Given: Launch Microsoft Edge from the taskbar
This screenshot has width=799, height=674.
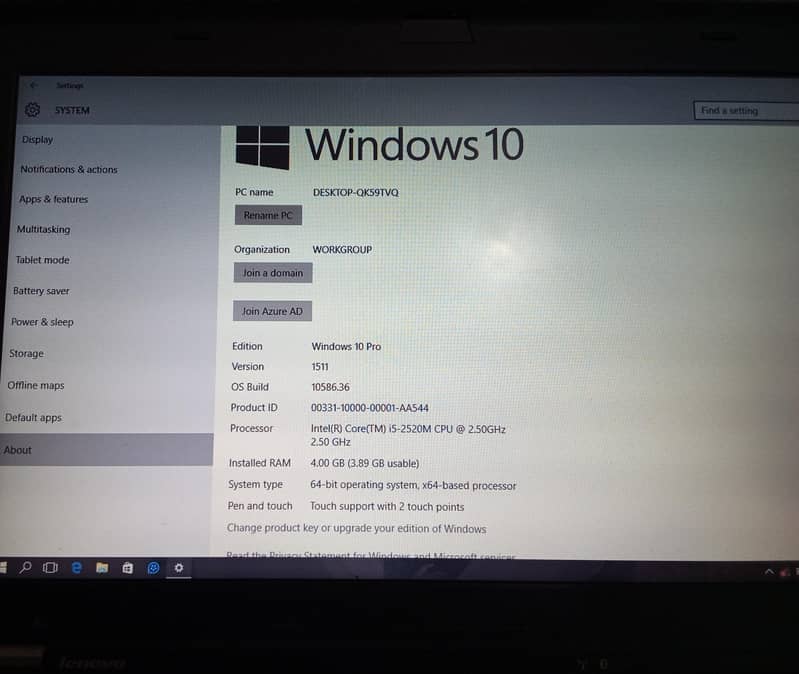Looking at the screenshot, I should pos(76,567).
